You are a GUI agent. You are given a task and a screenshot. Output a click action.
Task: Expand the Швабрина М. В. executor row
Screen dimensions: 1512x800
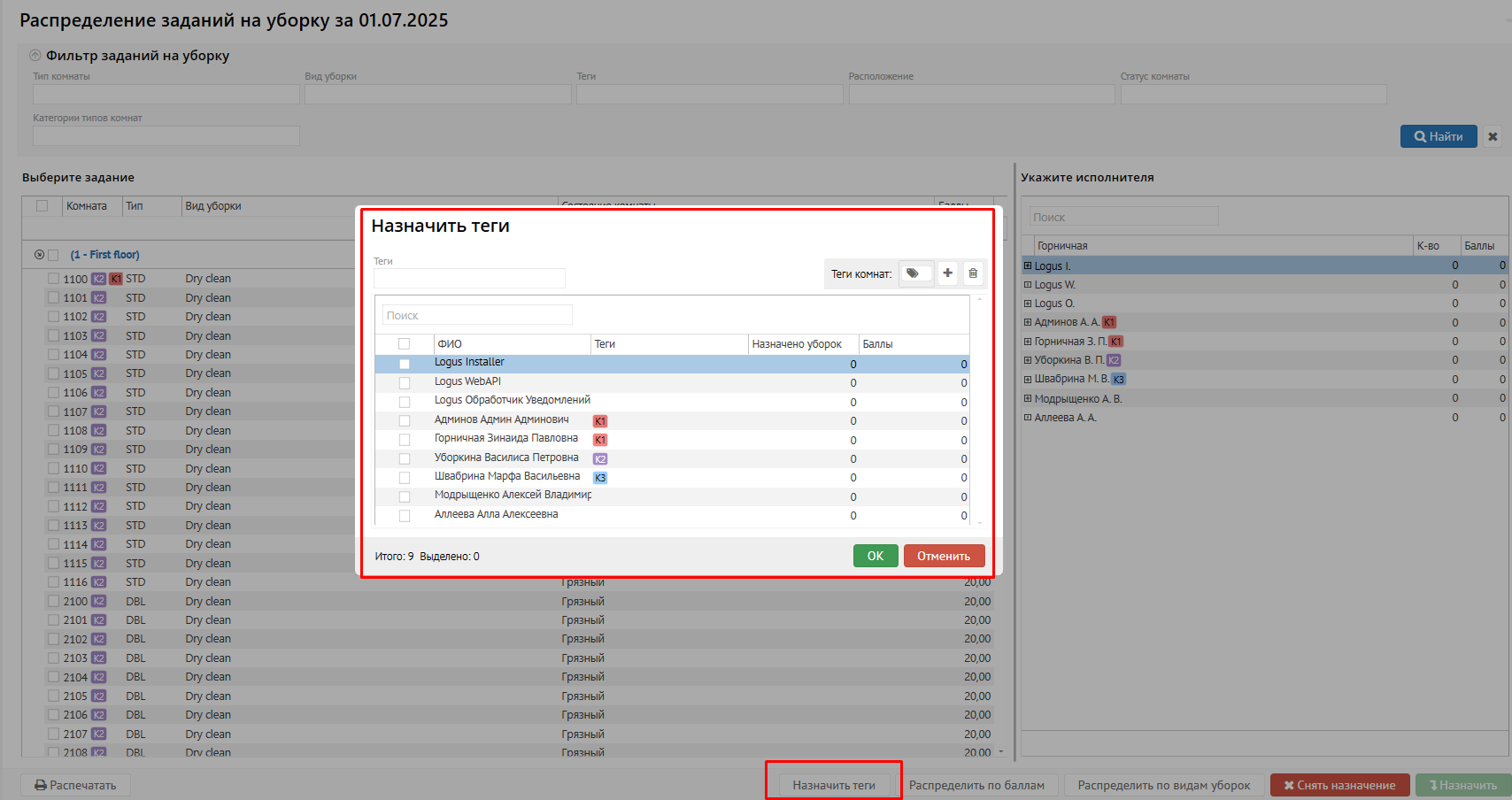[1028, 379]
